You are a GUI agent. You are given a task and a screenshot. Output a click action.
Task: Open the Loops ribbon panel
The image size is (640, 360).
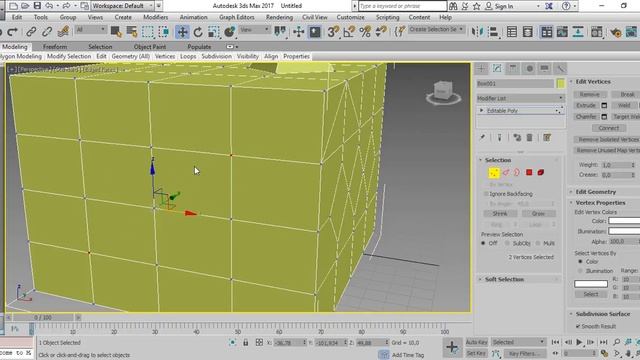coord(188,56)
